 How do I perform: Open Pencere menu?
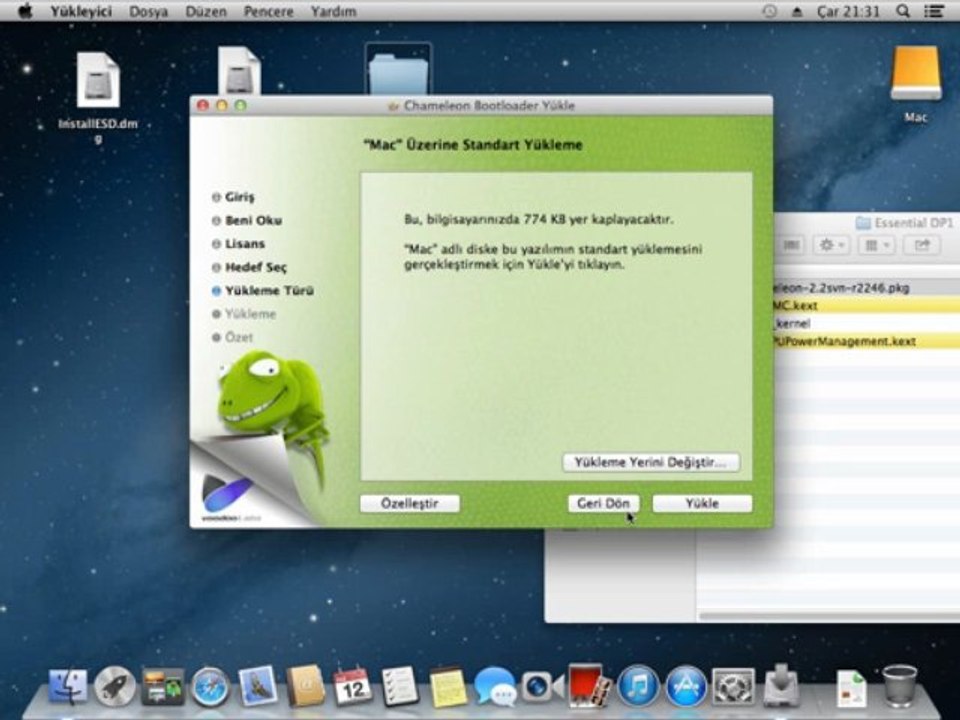[x=268, y=11]
